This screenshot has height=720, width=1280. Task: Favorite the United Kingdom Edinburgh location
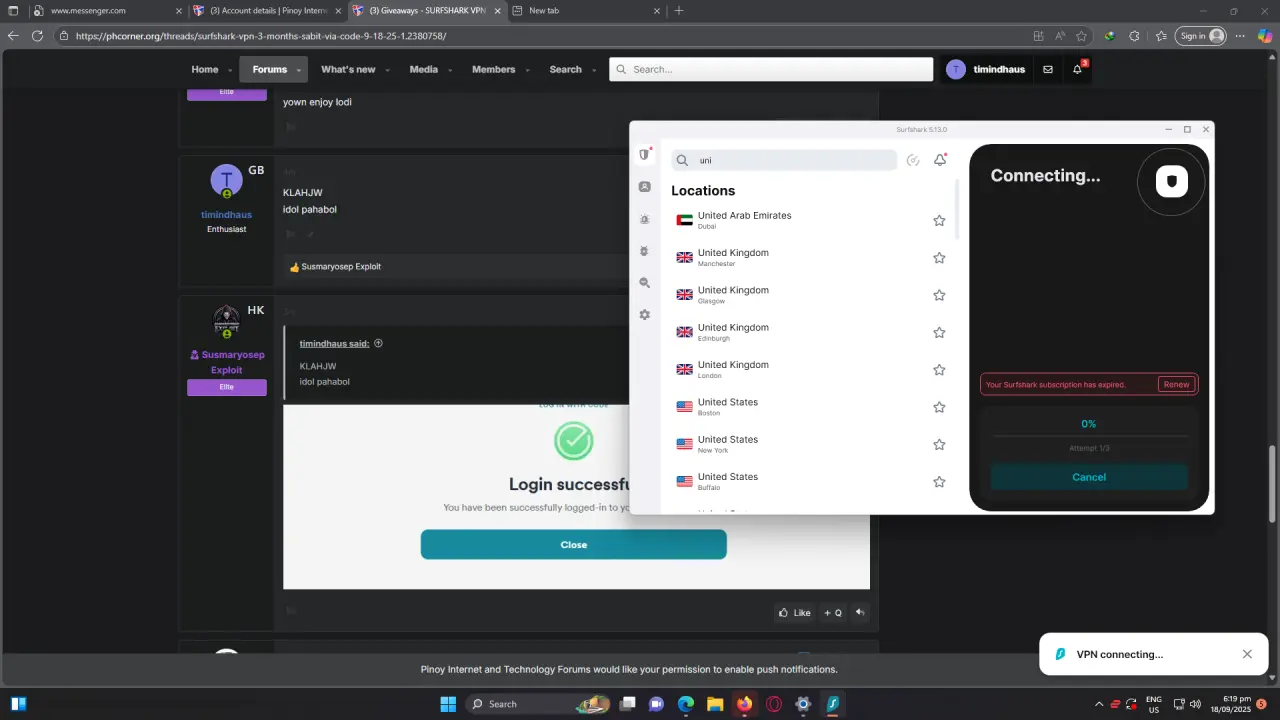click(939, 333)
